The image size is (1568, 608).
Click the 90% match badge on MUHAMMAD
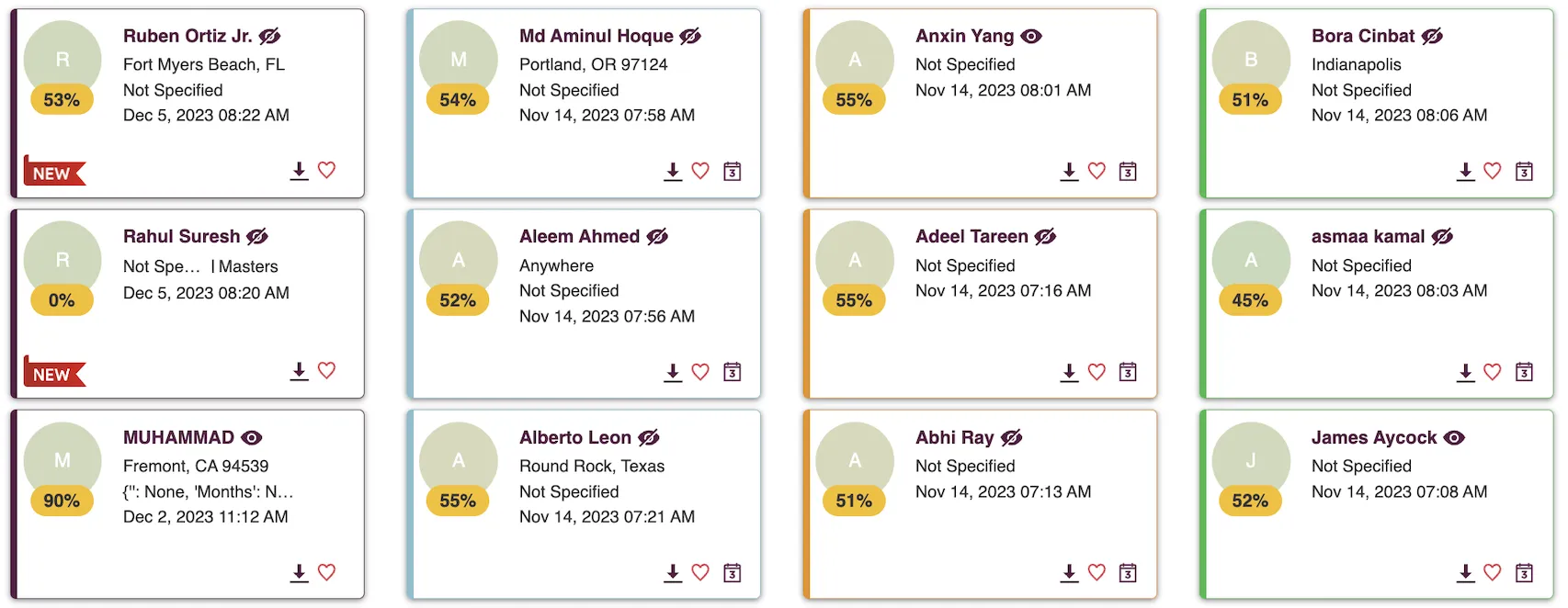[x=62, y=501]
